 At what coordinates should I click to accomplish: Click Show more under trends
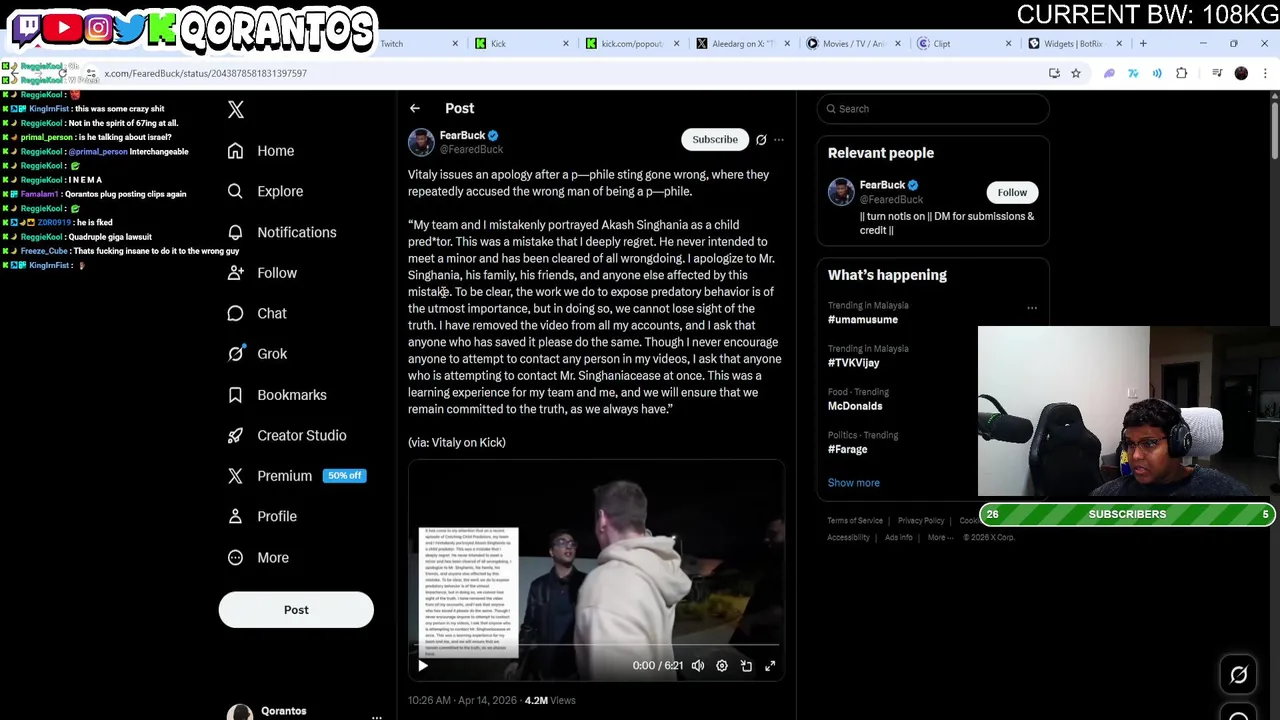854,483
